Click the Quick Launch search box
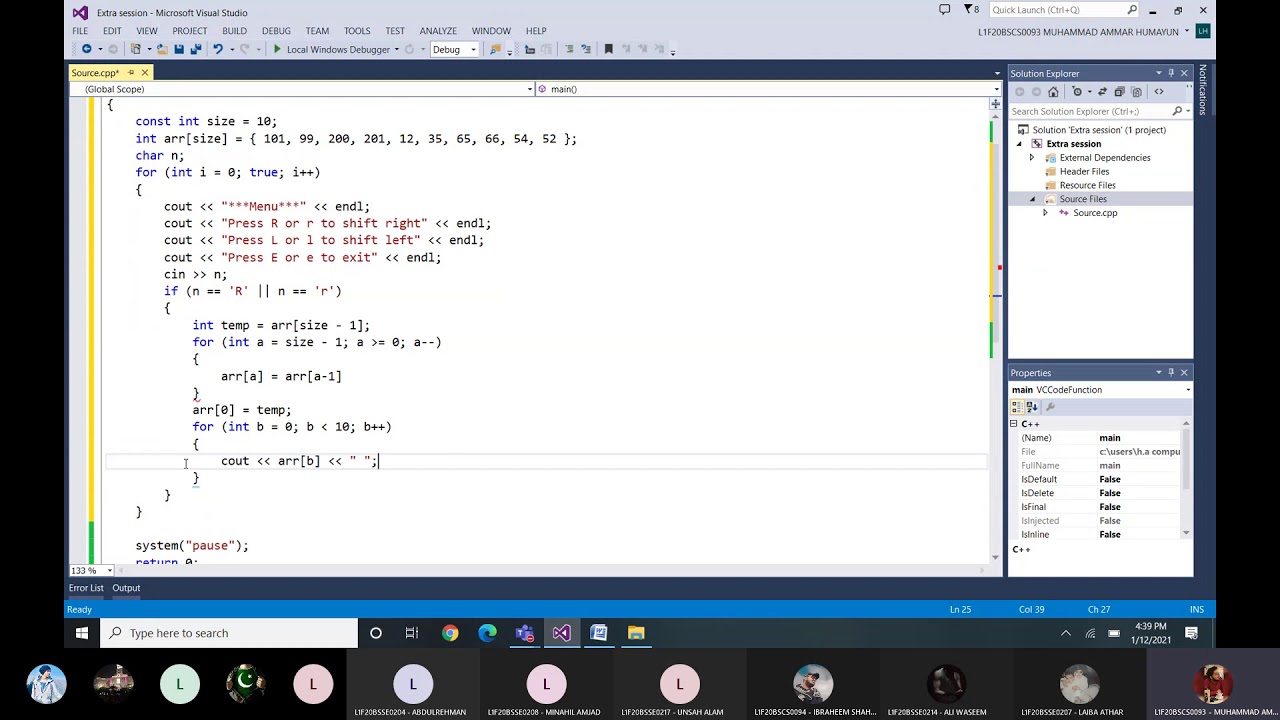 click(1064, 10)
